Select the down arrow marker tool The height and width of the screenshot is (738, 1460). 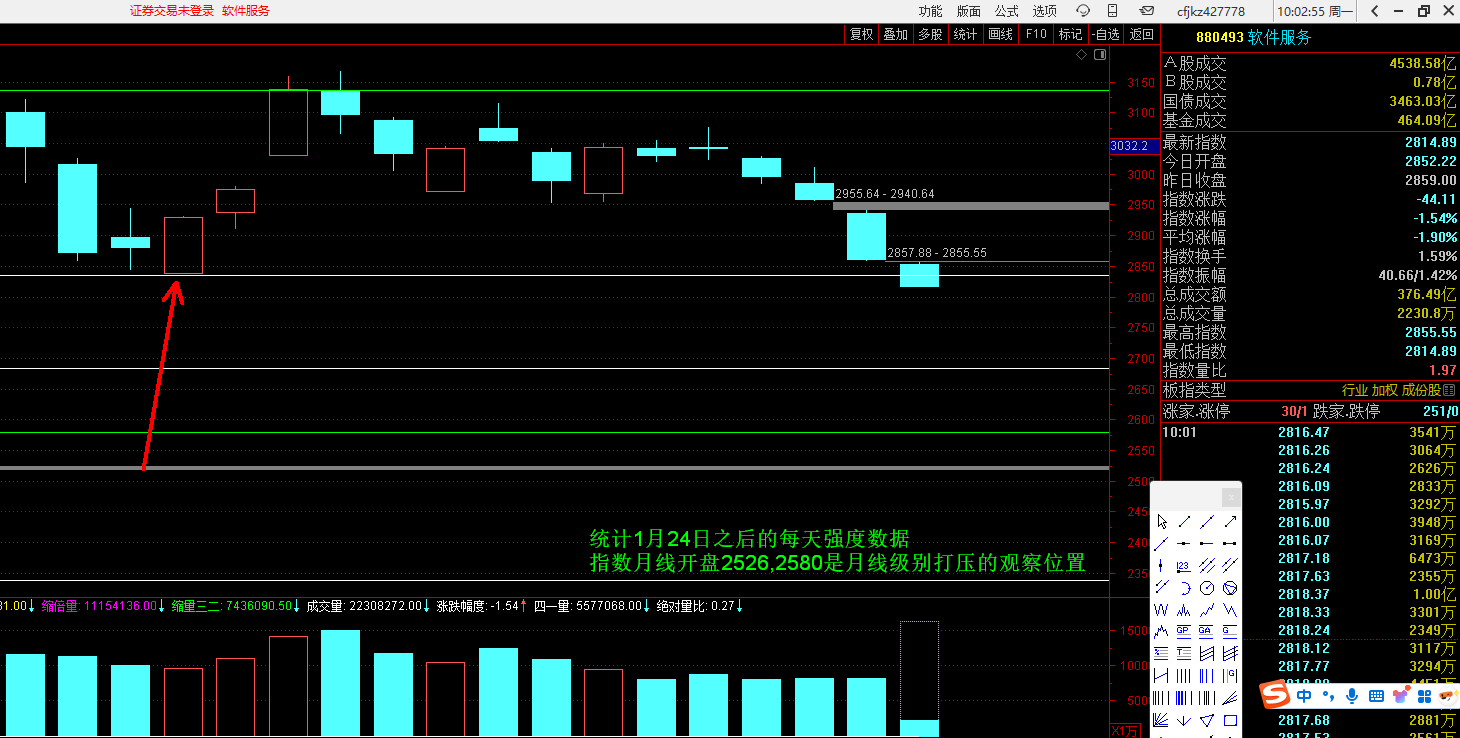1184,720
